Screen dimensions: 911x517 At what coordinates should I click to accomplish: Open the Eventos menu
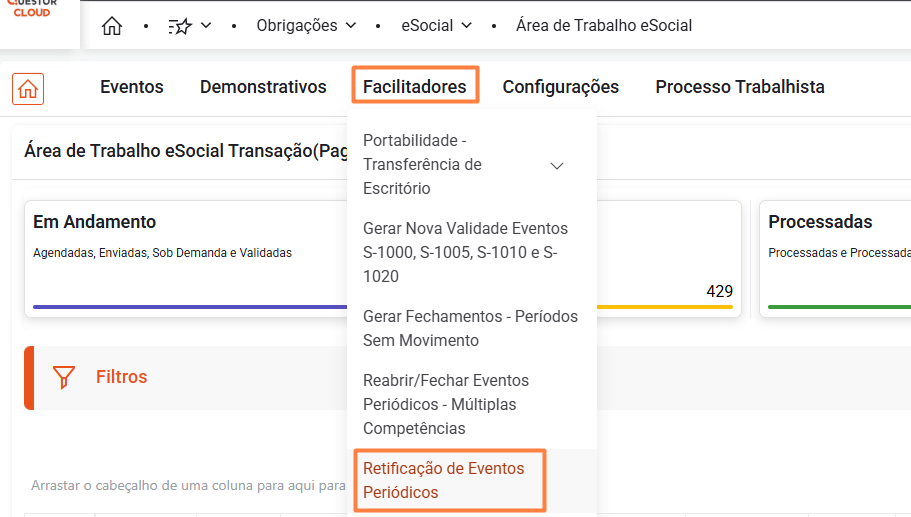pos(132,87)
